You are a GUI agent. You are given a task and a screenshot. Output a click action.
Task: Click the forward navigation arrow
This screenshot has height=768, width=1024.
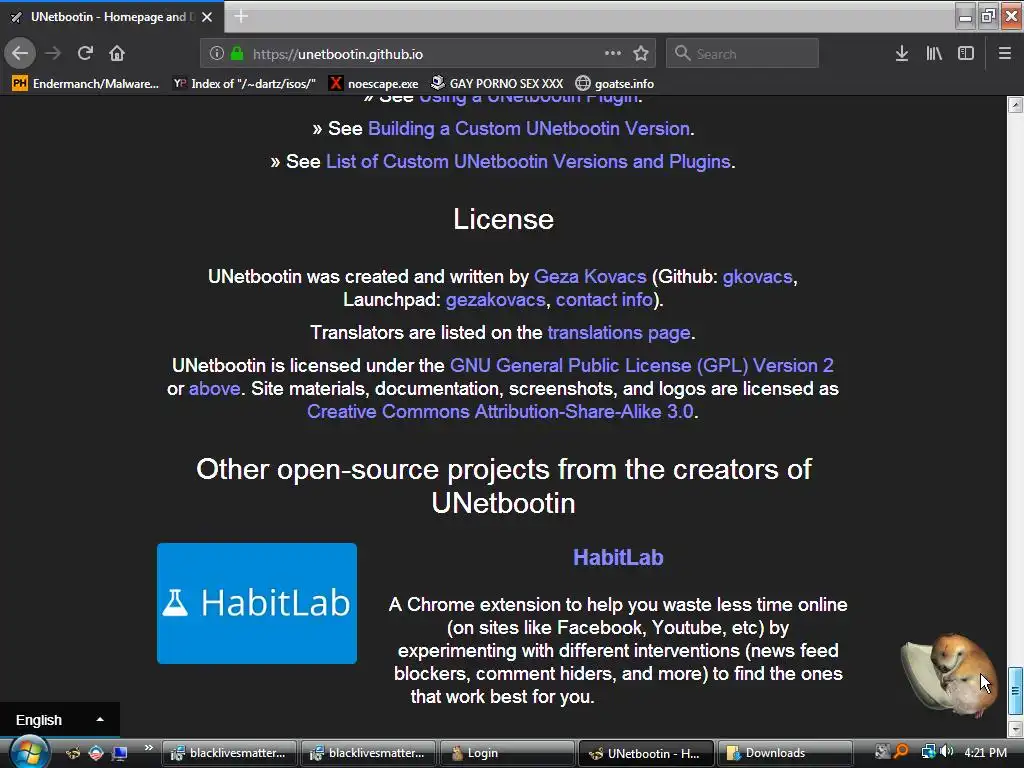(x=53, y=53)
